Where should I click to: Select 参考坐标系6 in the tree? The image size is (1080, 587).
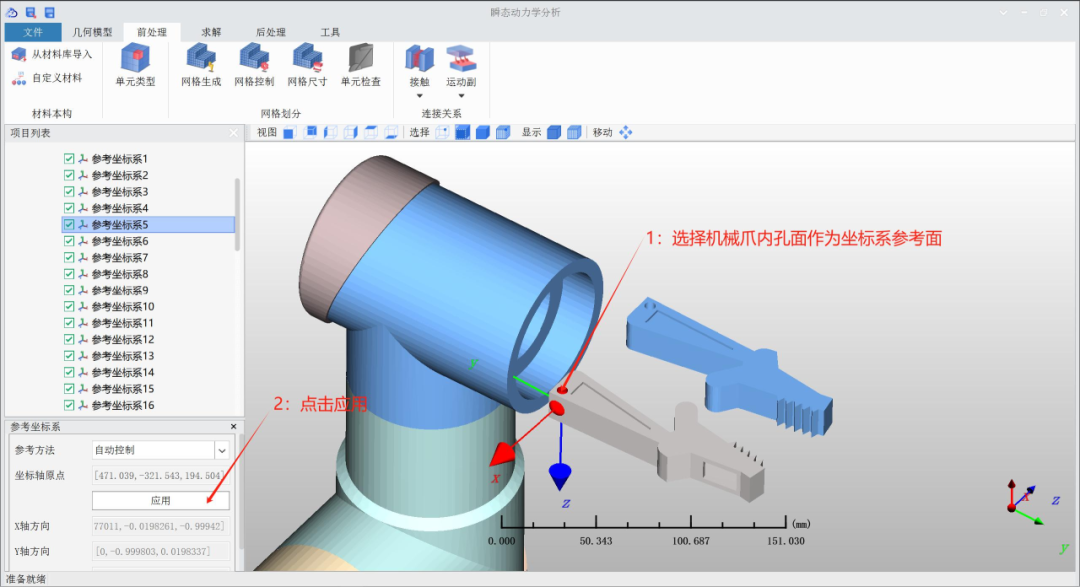pos(120,241)
